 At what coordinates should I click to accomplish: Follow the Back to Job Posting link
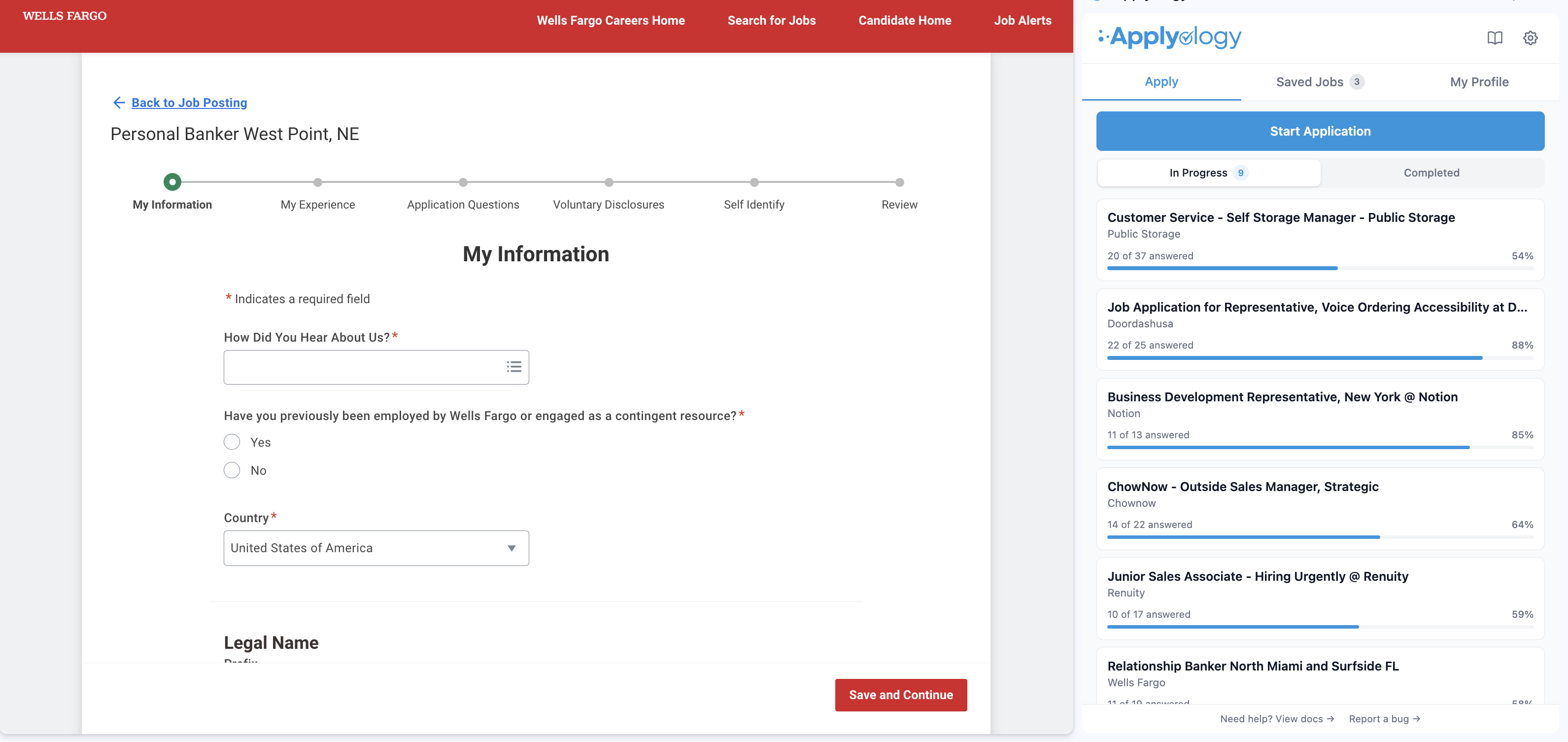189,103
